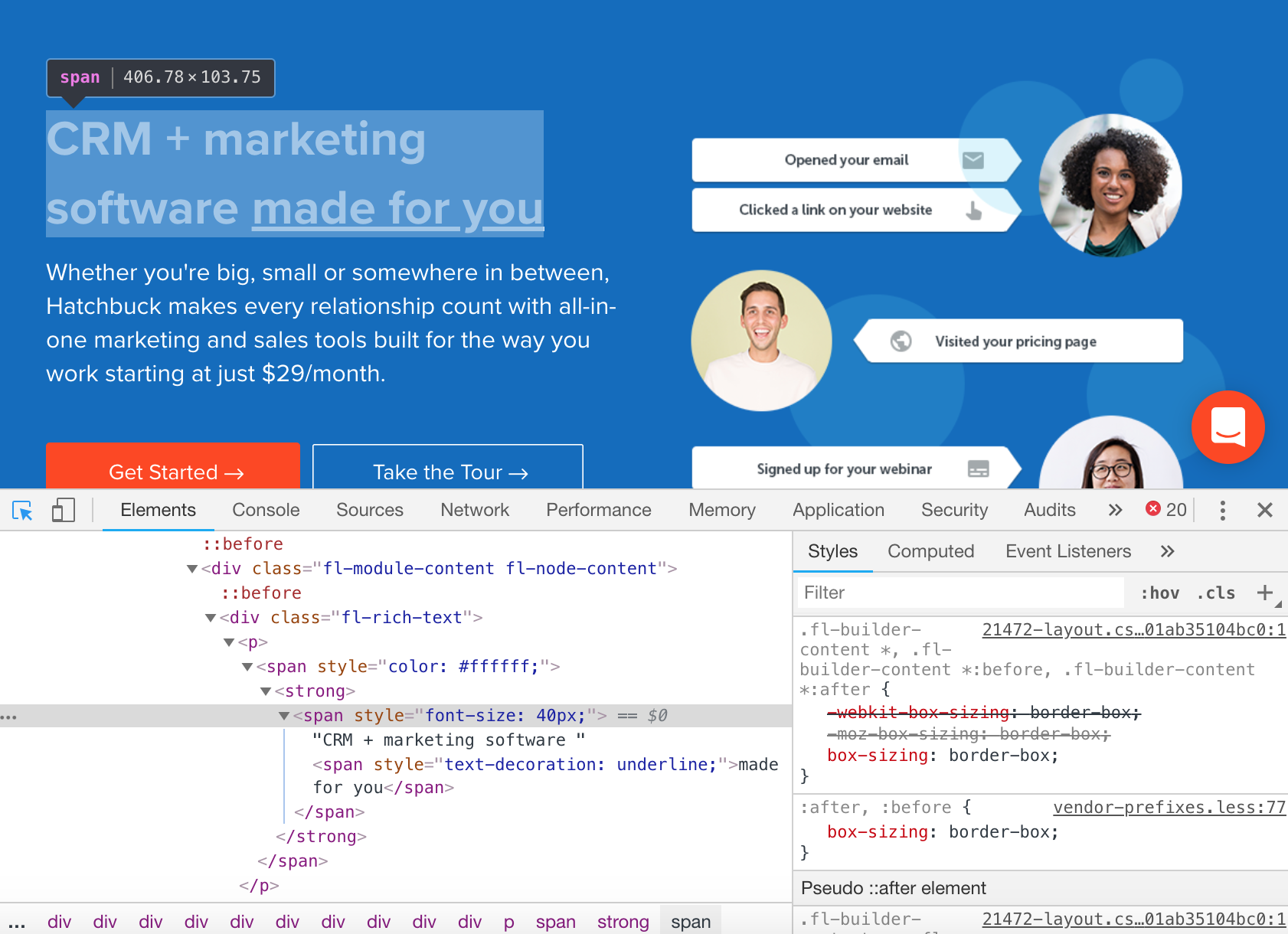The height and width of the screenshot is (934, 1288).
Task: Open the Sources tab
Action: click(369, 510)
